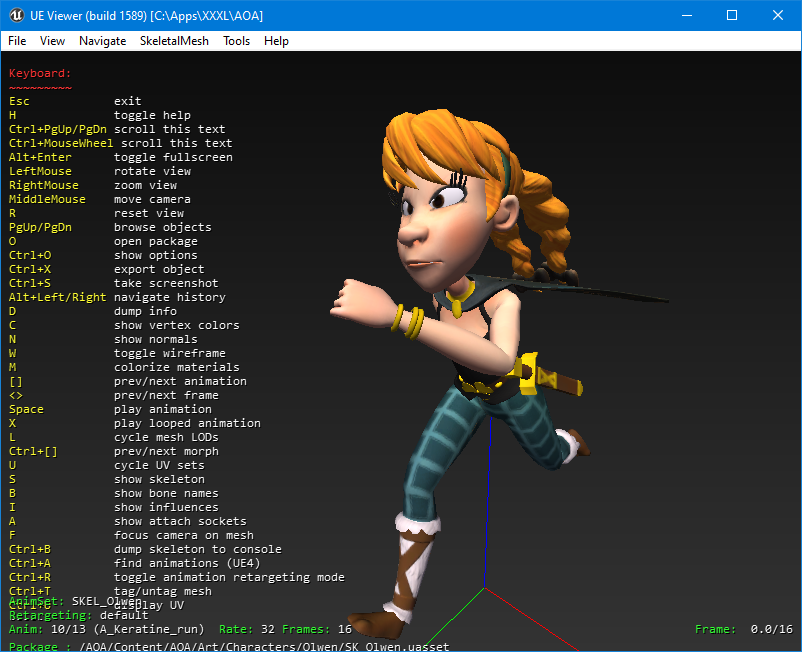Click the 'Rate: 32' status value
Image resolution: width=802 pixels, height=652 pixels.
click(247, 629)
